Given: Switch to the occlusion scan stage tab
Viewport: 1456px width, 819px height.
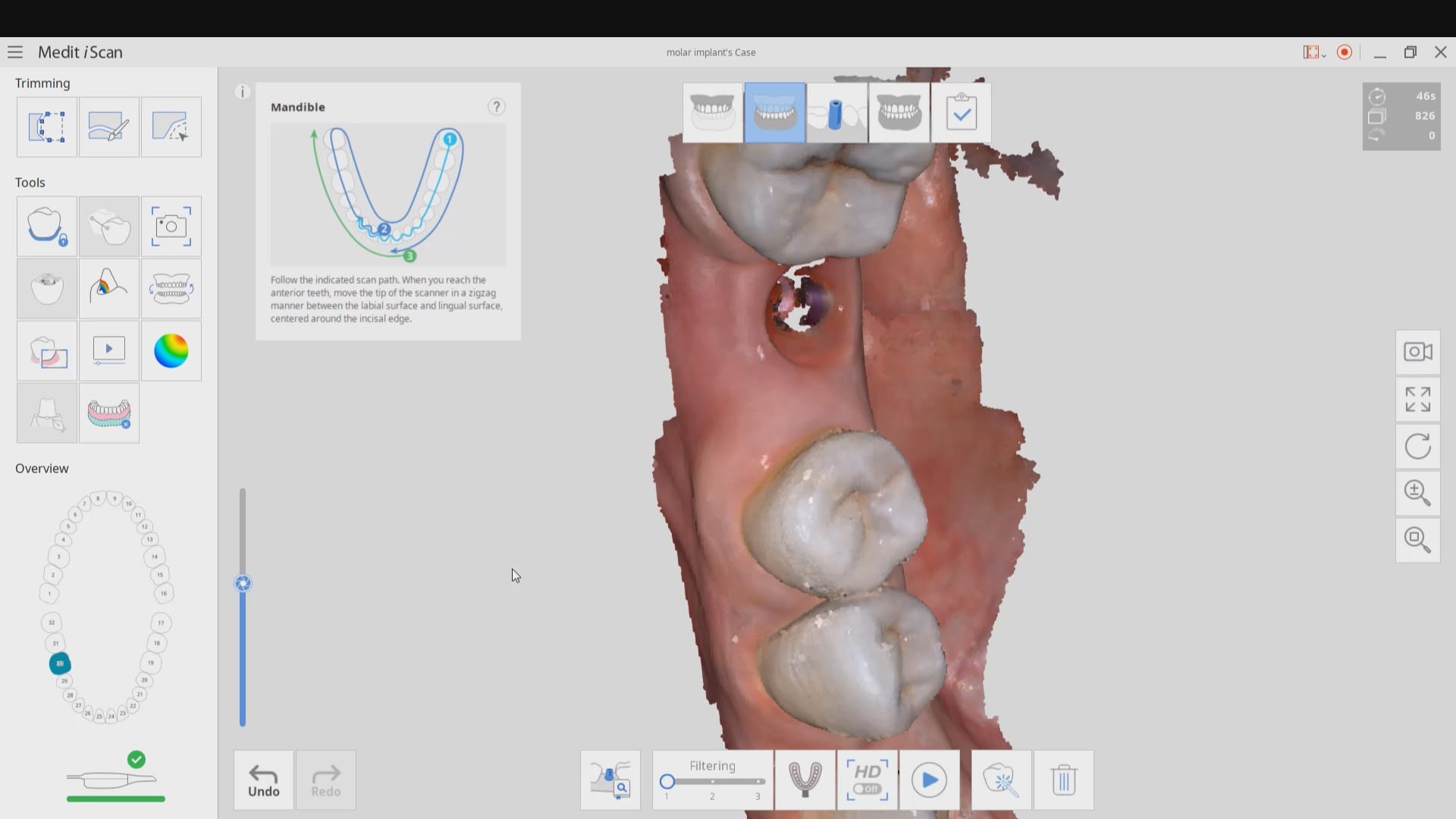Looking at the screenshot, I should tap(899, 113).
